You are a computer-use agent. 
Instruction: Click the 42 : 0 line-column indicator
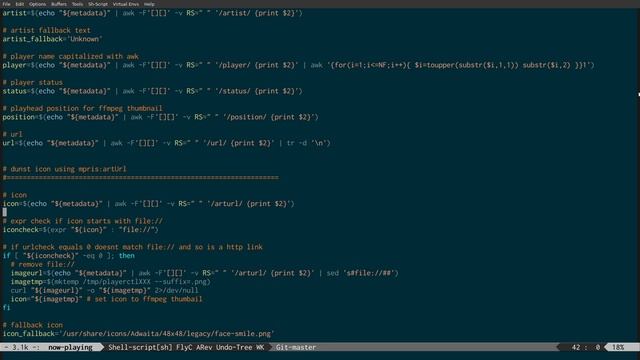586,347
